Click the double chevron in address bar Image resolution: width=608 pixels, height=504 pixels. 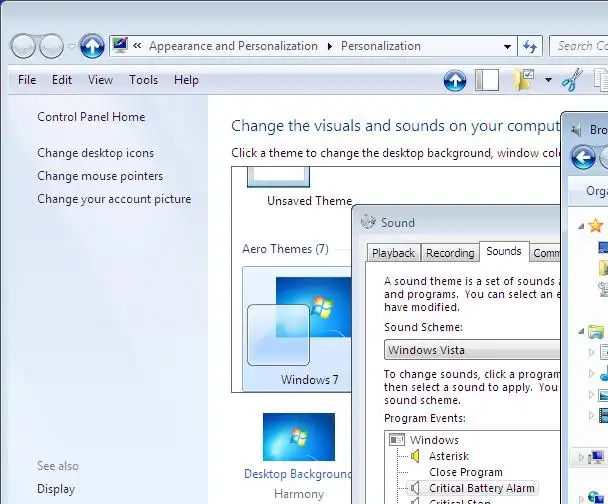(x=137, y=46)
